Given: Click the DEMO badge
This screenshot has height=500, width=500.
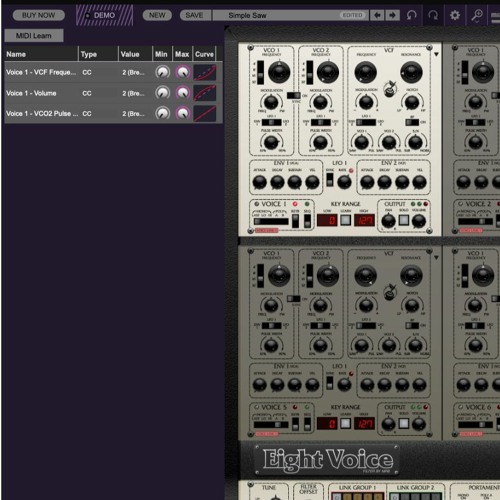Looking at the screenshot, I should point(104,15).
